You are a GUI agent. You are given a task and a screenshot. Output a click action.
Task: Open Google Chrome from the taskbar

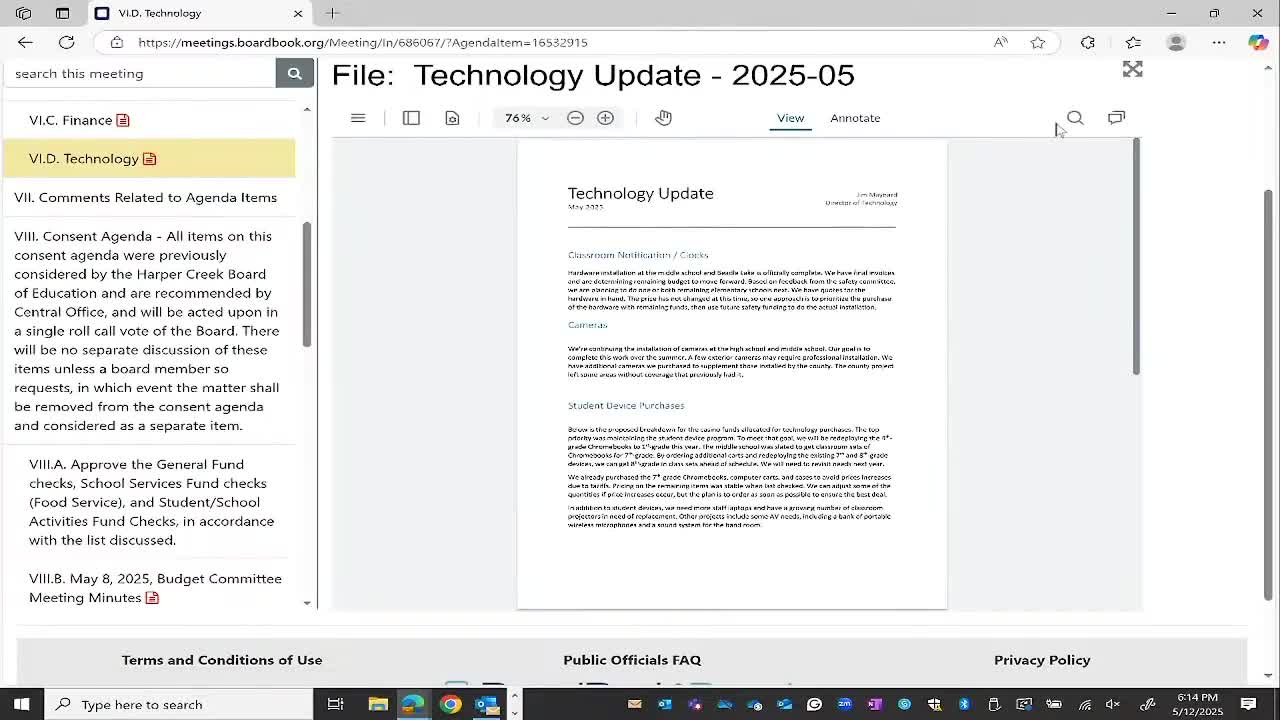(x=450, y=704)
